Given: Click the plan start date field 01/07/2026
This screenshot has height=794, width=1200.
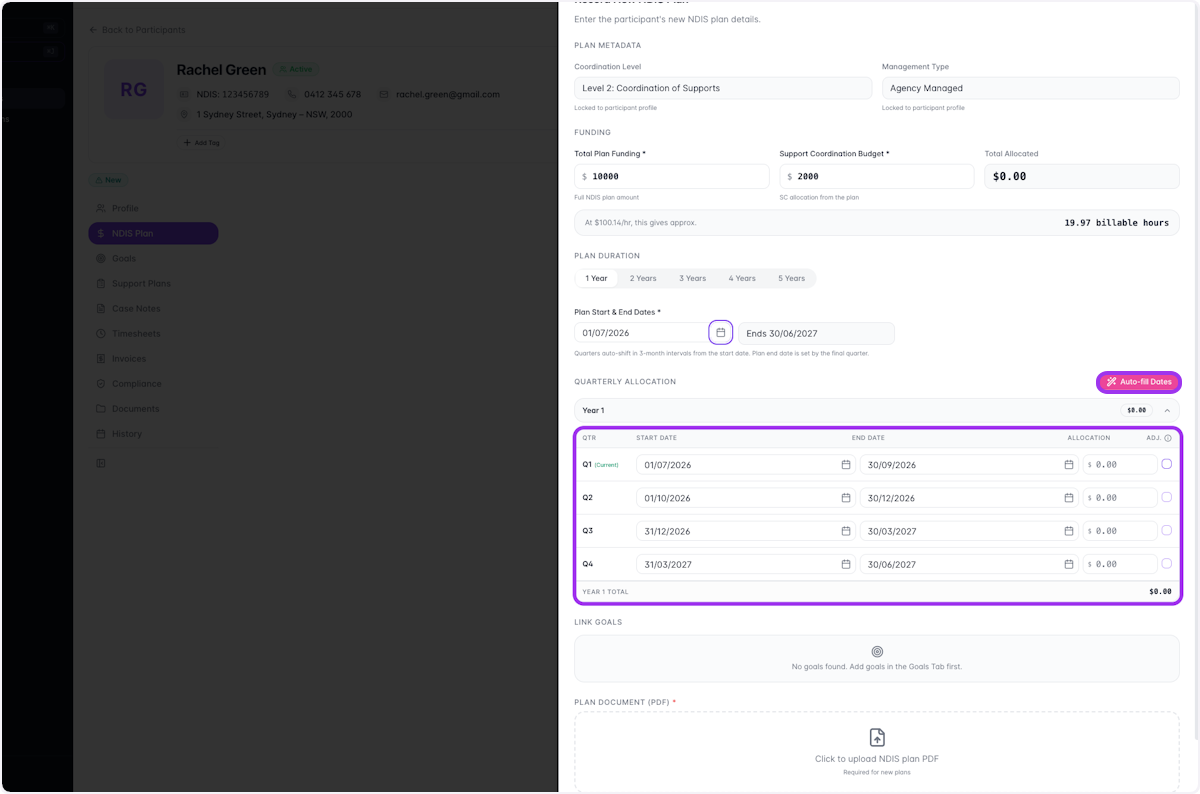Looking at the screenshot, I should pos(641,333).
